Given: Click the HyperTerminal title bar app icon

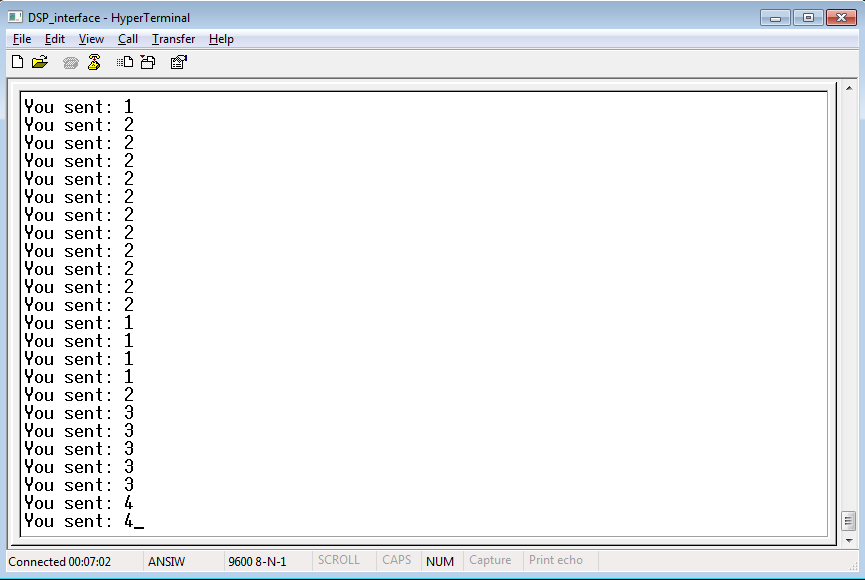Looking at the screenshot, I should coord(15,17).
